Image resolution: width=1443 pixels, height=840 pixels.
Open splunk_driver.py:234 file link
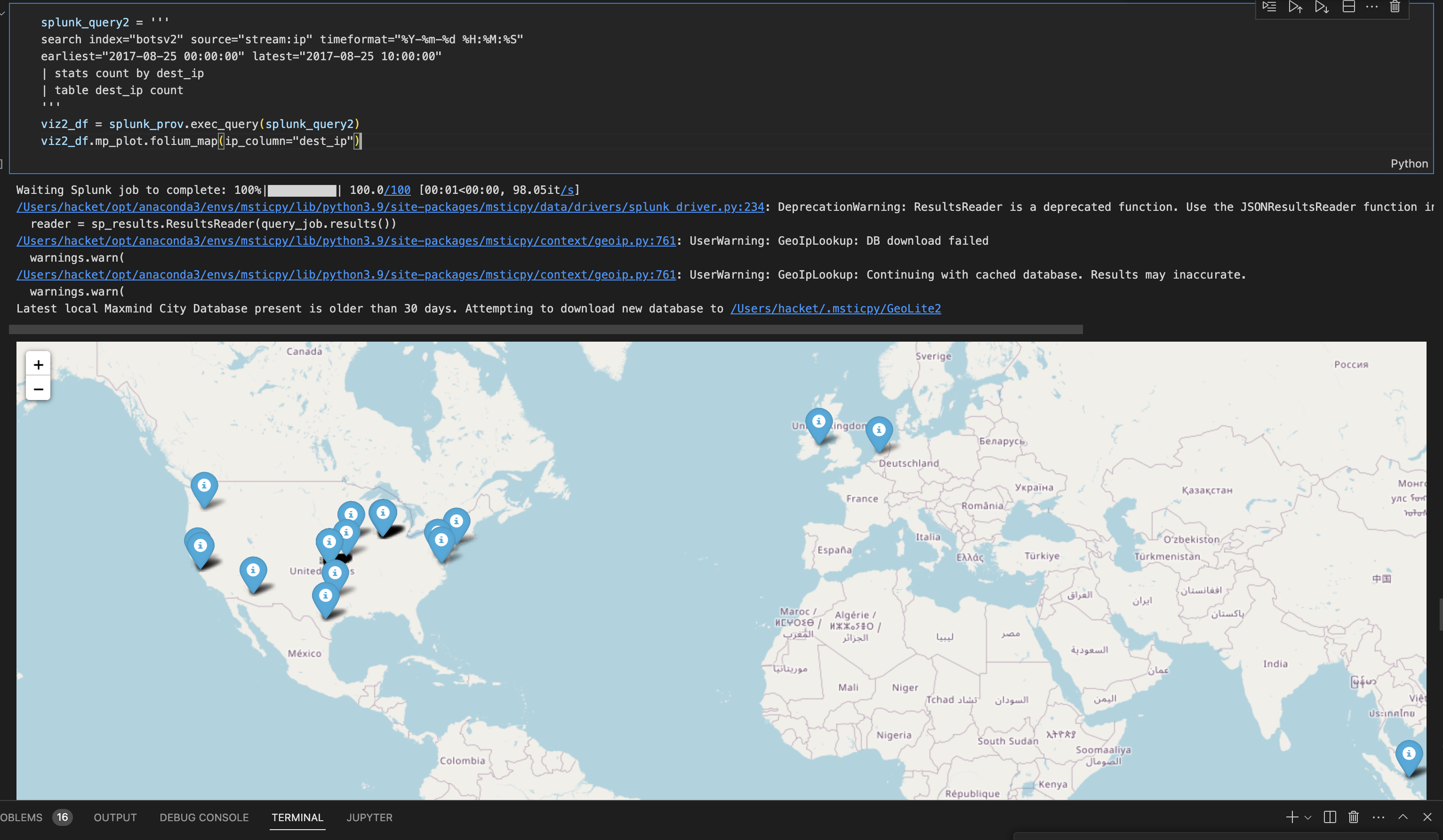click(x=390, y=207)
